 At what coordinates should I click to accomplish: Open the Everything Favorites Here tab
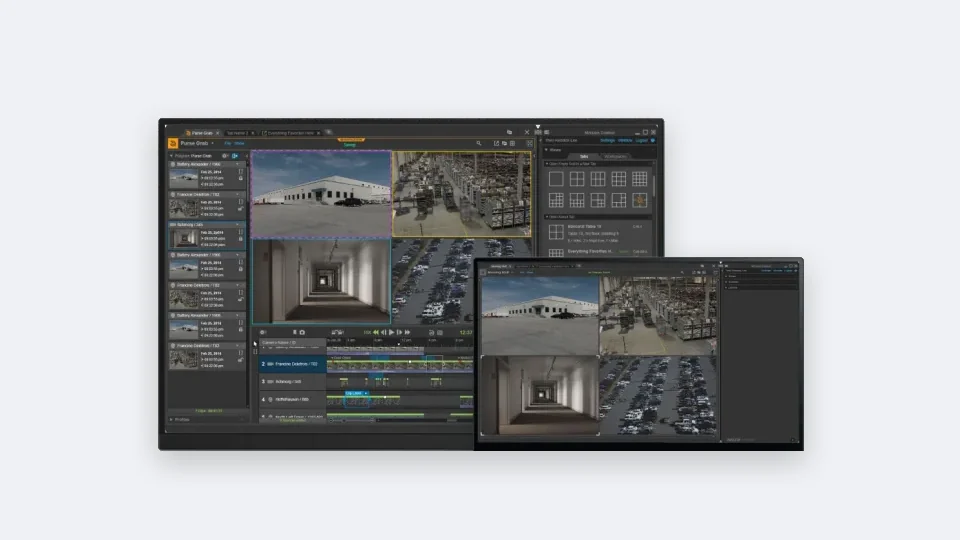coord(291,133)
